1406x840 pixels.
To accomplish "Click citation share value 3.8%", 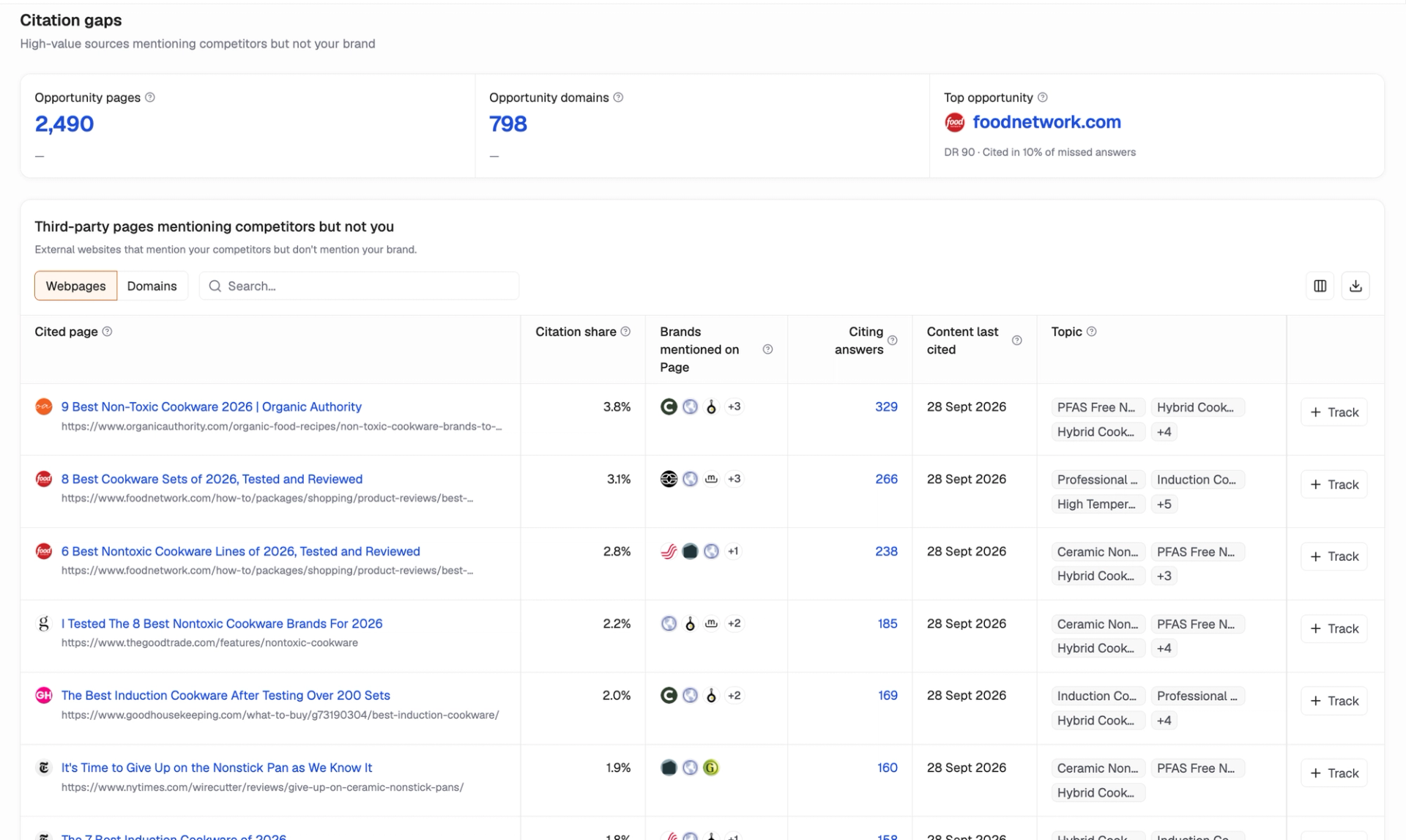I will point(617,406).
